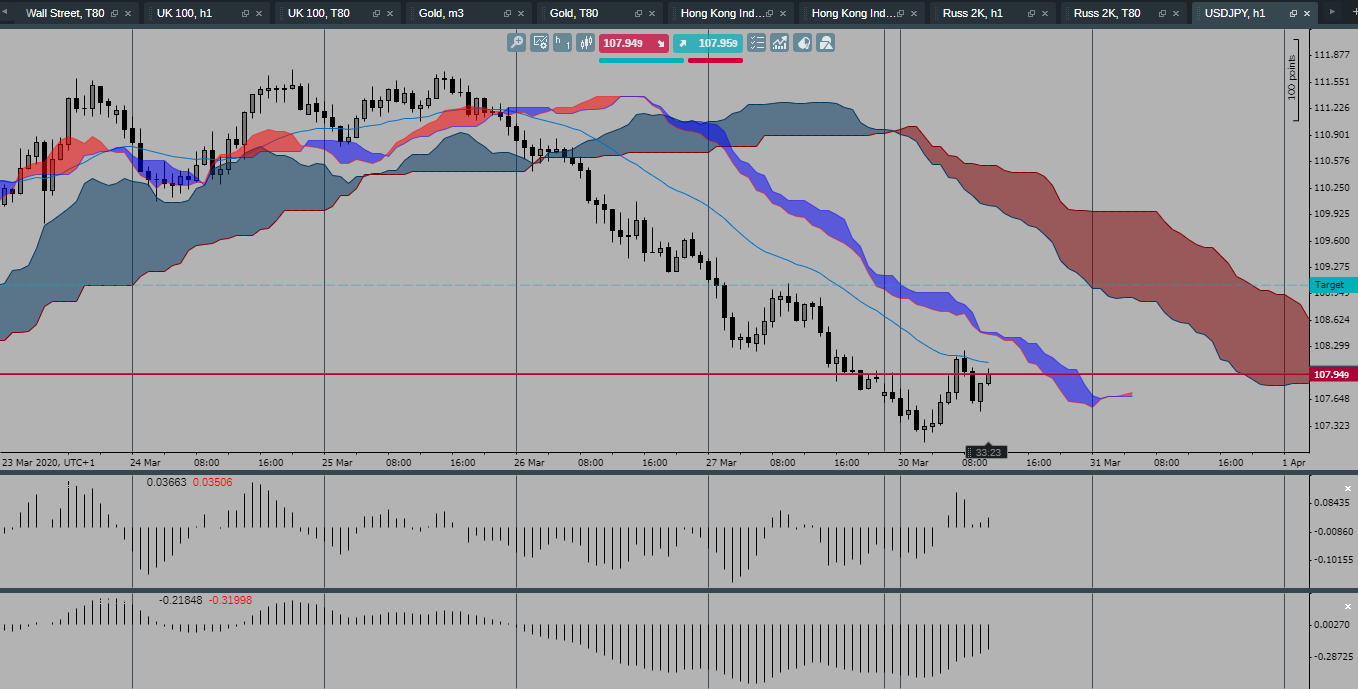Click the 33:23 candle countdown timer

[988, 453]
